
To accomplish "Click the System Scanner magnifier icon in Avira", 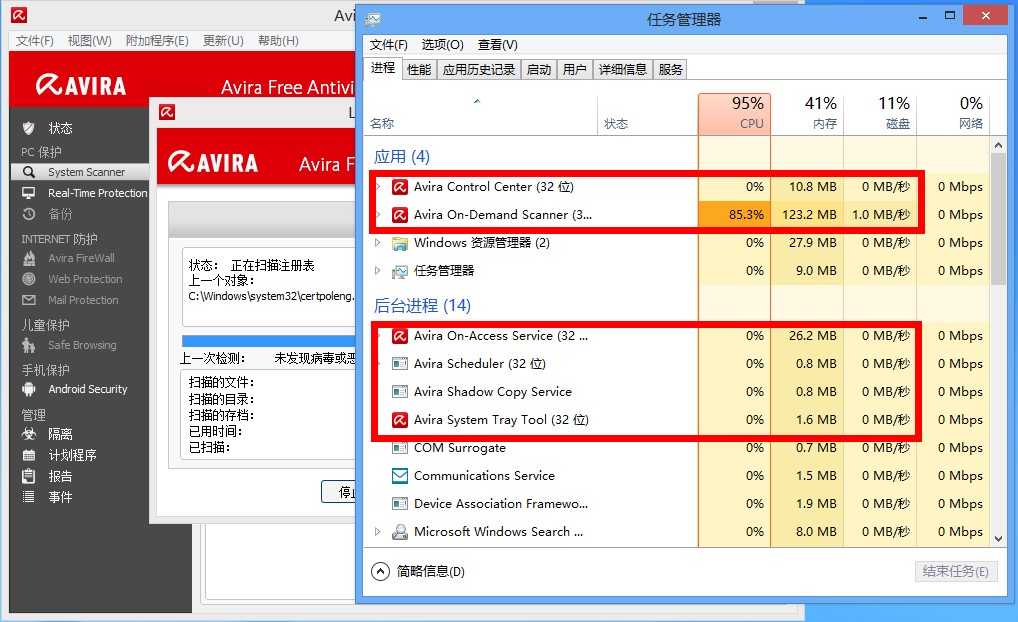I will pos(29,172).
